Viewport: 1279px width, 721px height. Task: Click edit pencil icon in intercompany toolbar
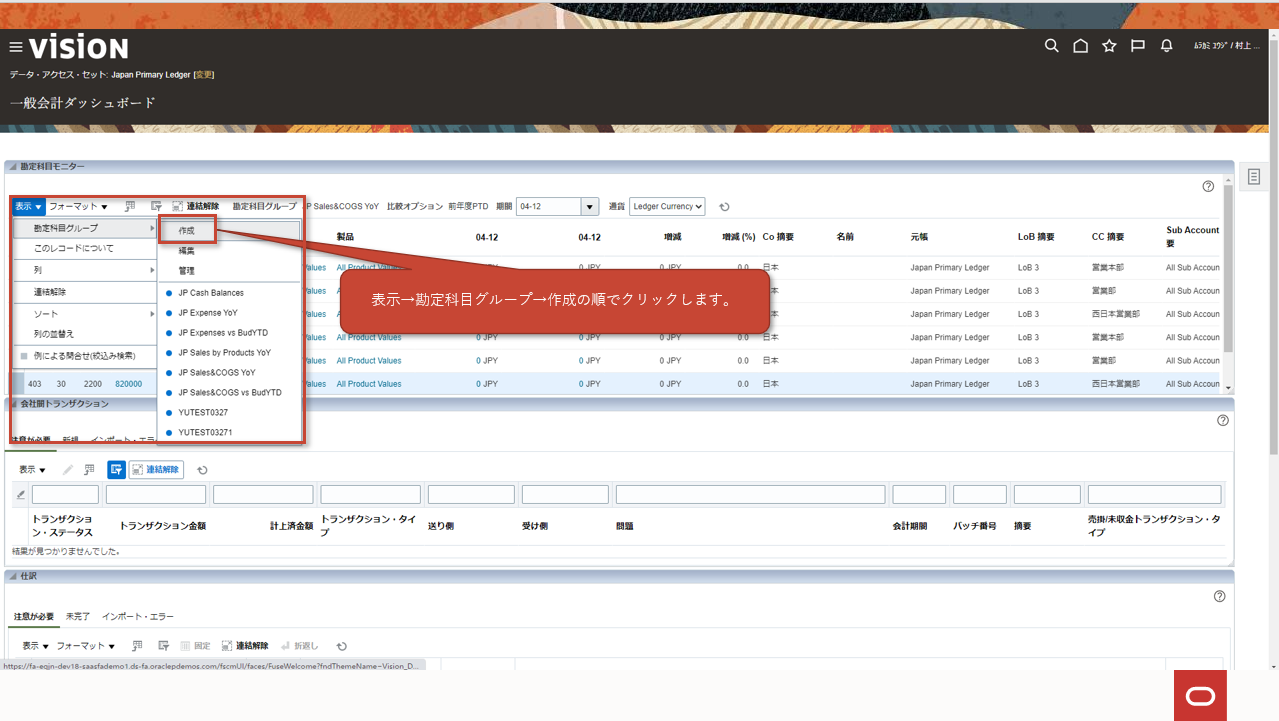coord(68,470)
